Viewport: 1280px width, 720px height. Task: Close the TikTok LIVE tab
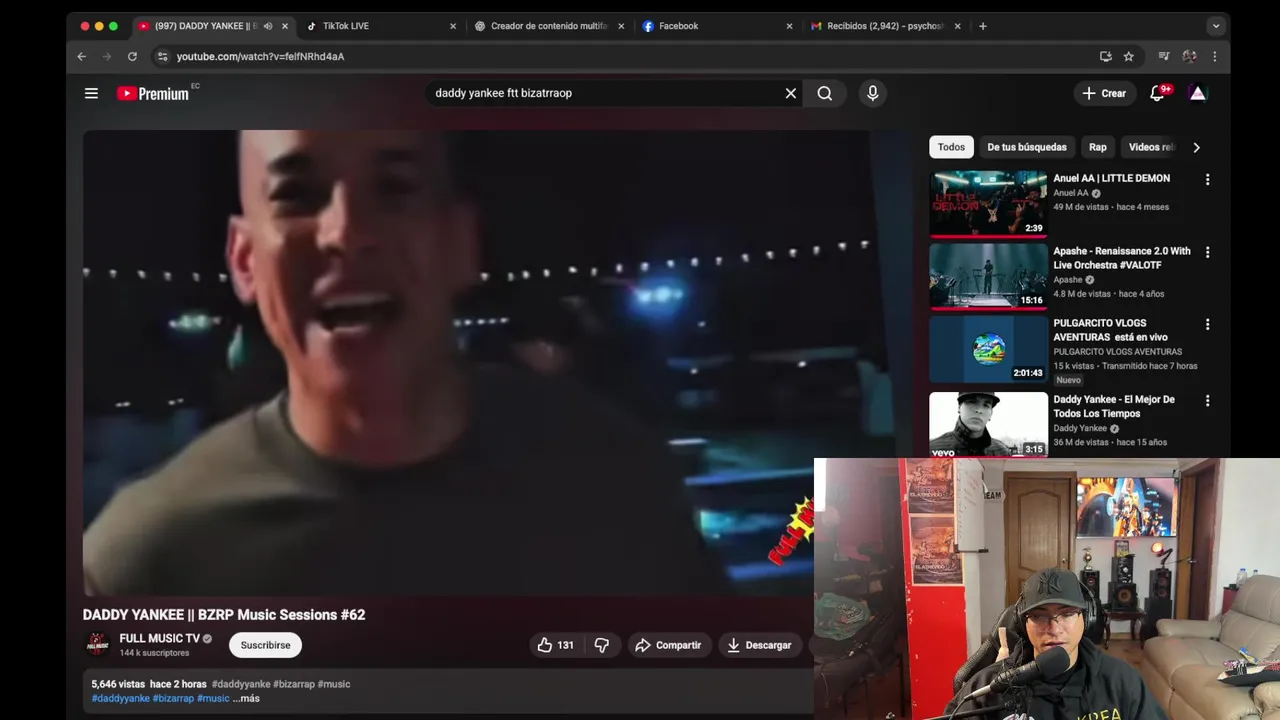(x=453, y=26)
